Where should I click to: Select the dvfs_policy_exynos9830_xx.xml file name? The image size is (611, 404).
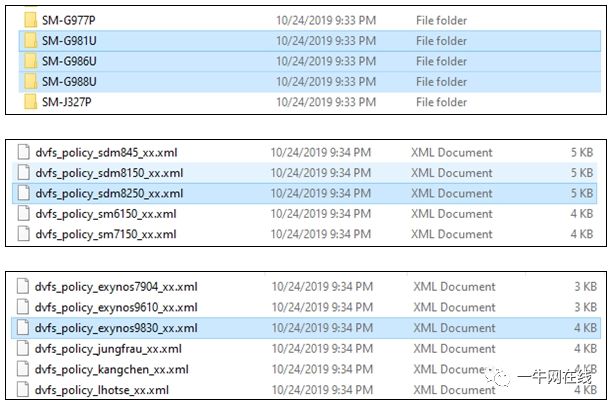(x=116, y=328)
